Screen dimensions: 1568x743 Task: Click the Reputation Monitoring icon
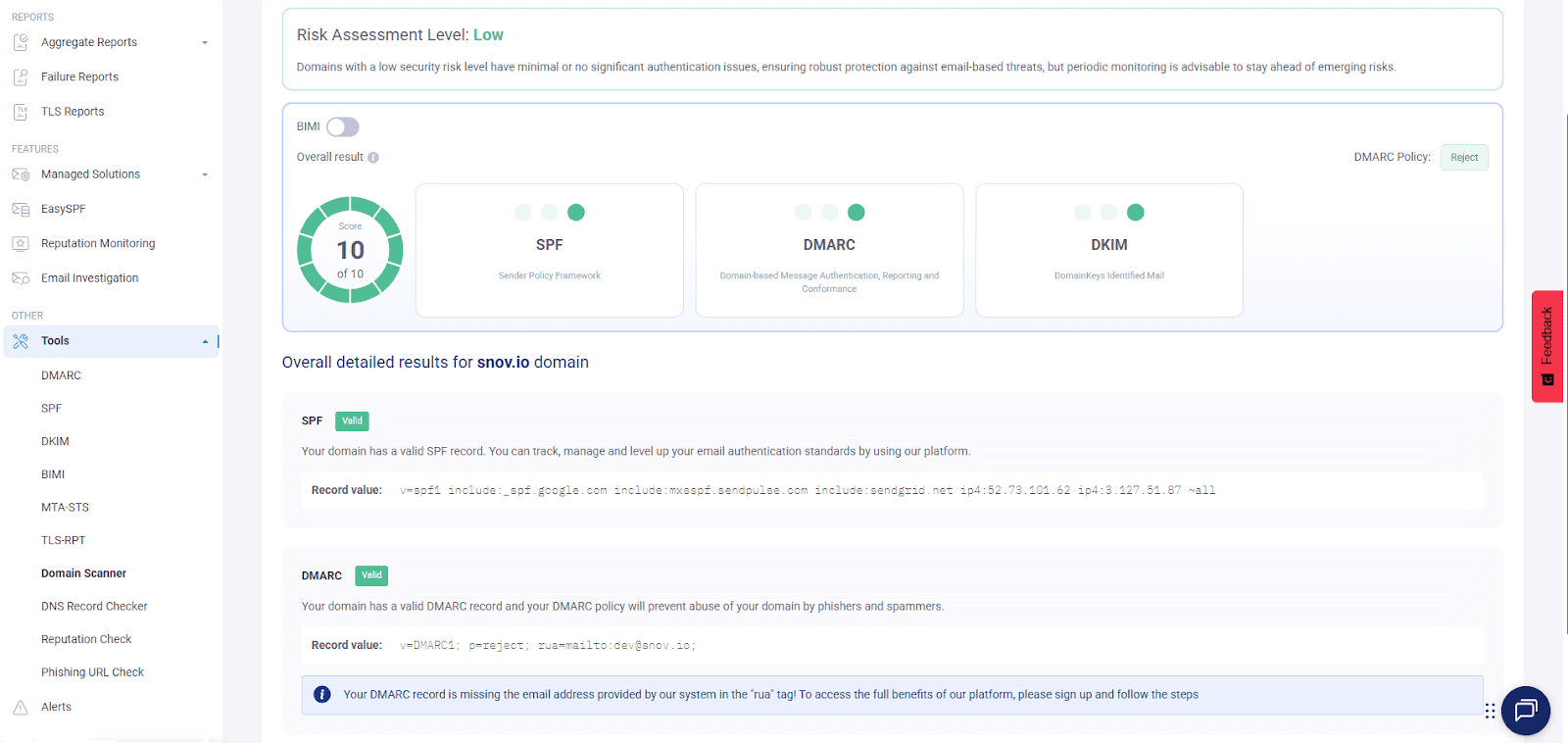click(21, 244)
